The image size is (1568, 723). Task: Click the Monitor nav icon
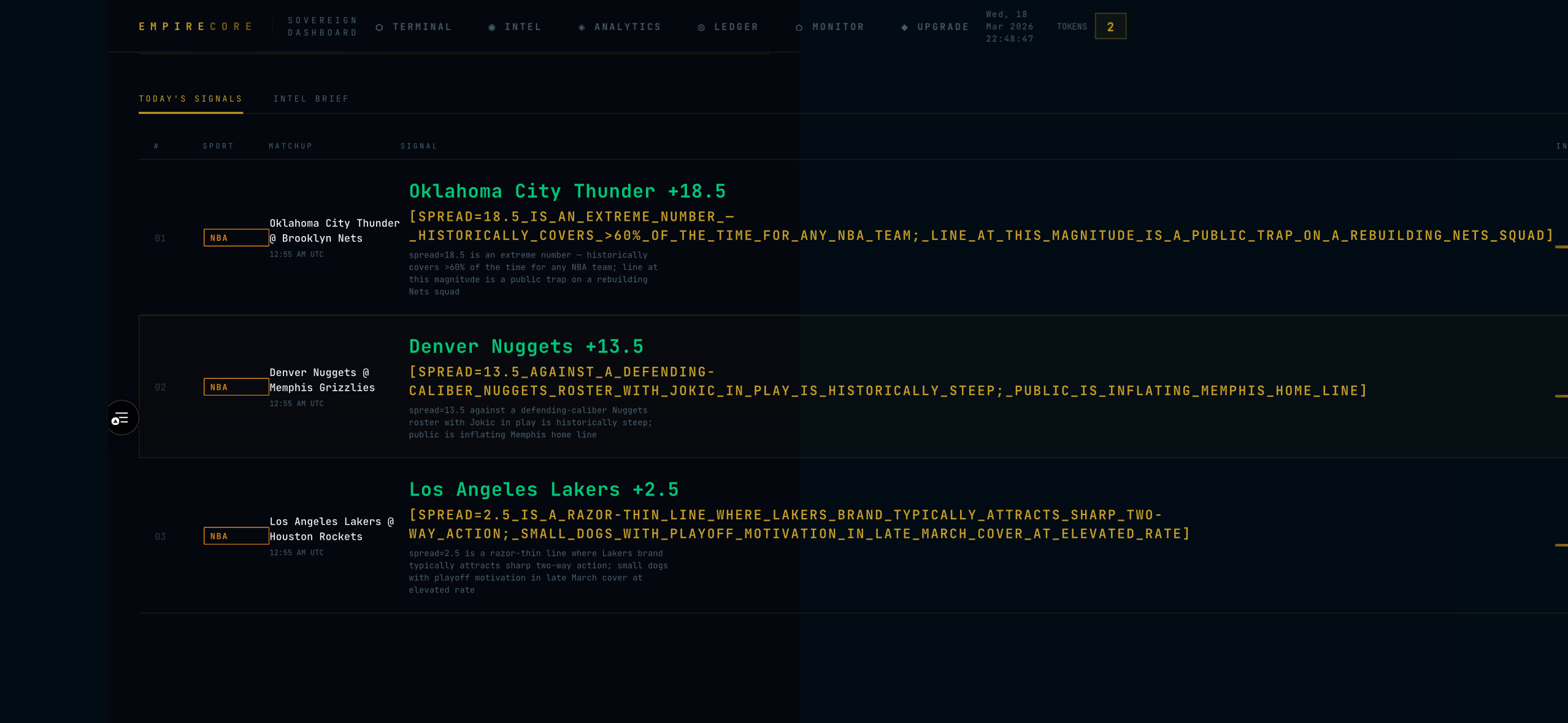799,28
